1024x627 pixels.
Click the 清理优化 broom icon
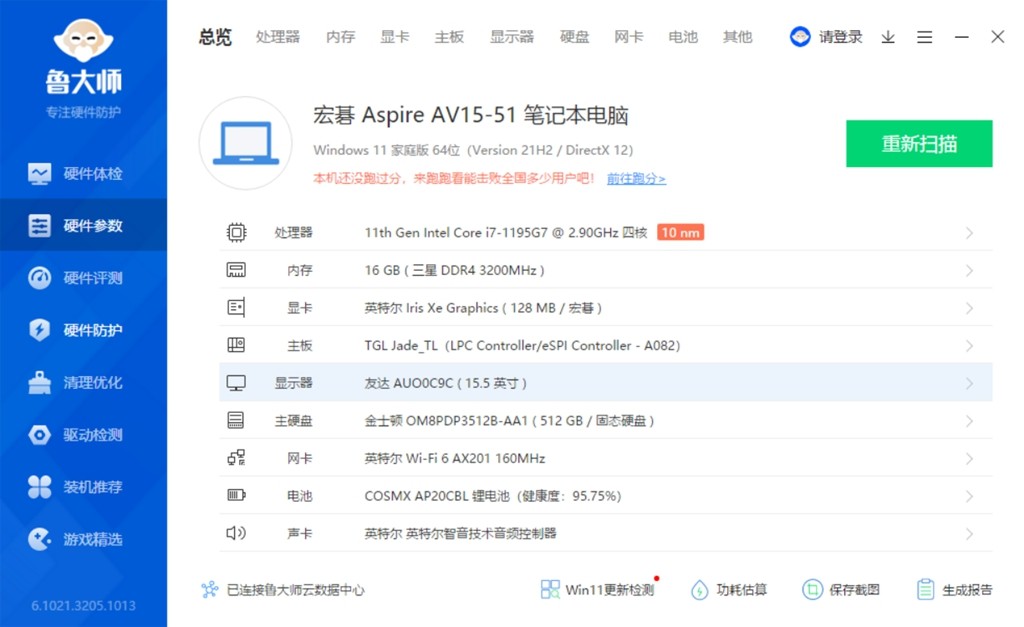click(x=40, y=383)
